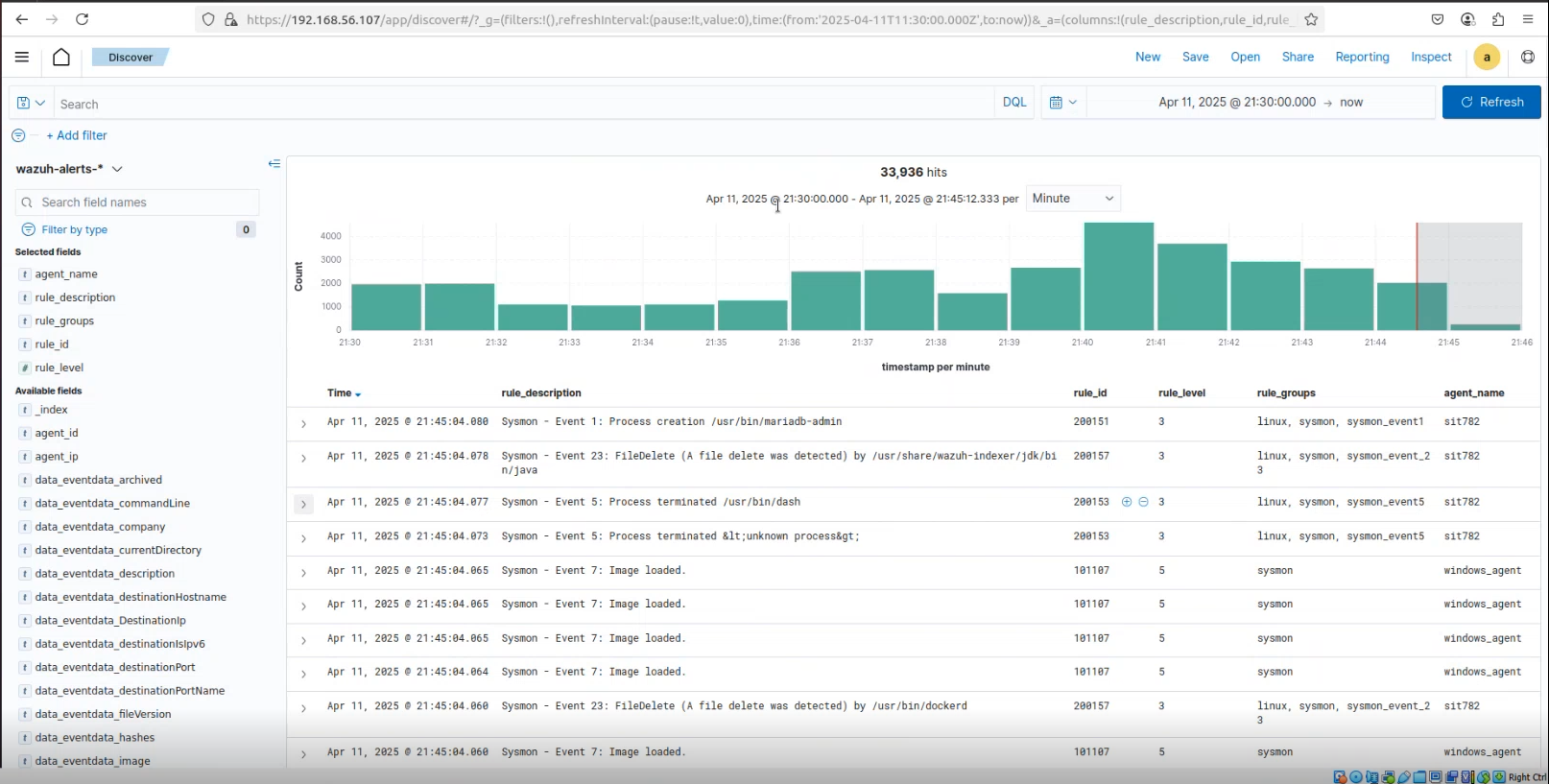Open saved queries menu icon
This screenshot has height=784, width=1549.
pos(31,103)
